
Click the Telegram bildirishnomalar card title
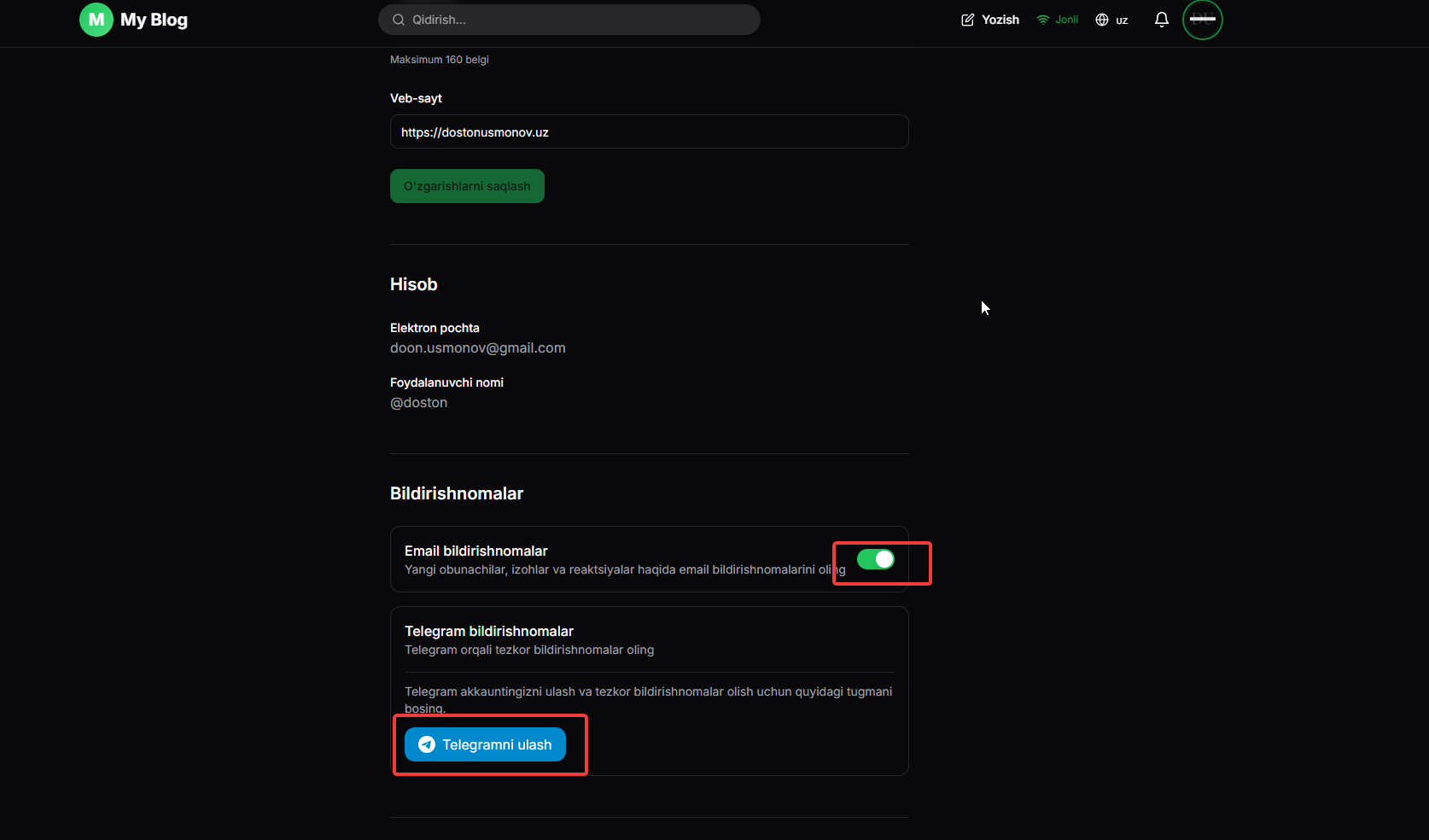(489, 632)
